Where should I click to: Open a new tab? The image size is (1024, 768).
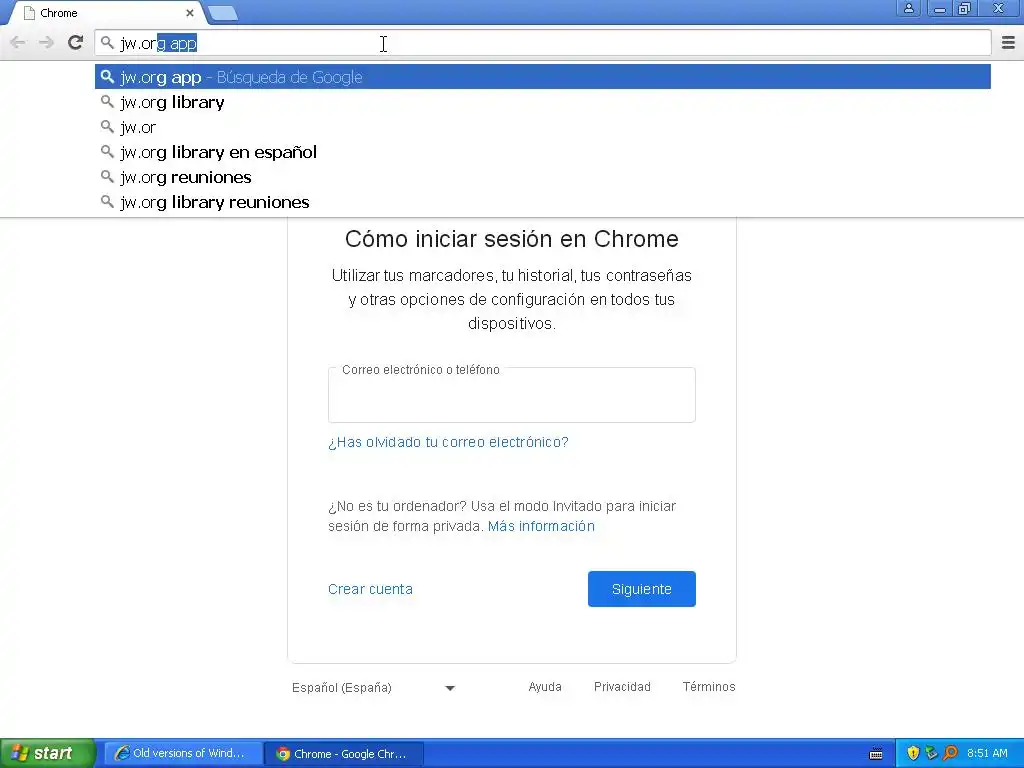[222, 13]
